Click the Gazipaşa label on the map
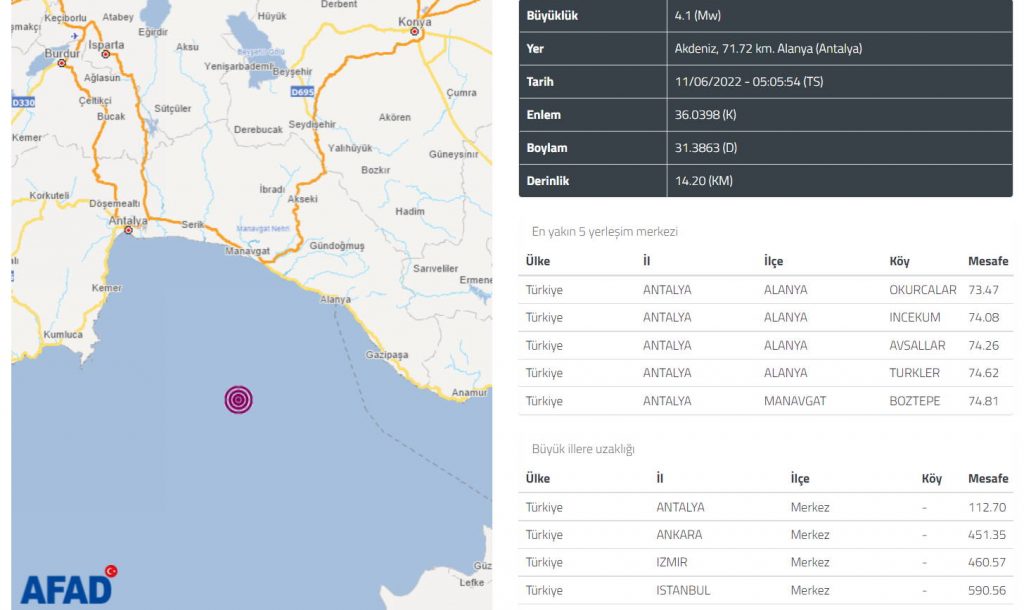Image resolution: width=1024 pixels, height=610 pixels. (x=389, y=355)
